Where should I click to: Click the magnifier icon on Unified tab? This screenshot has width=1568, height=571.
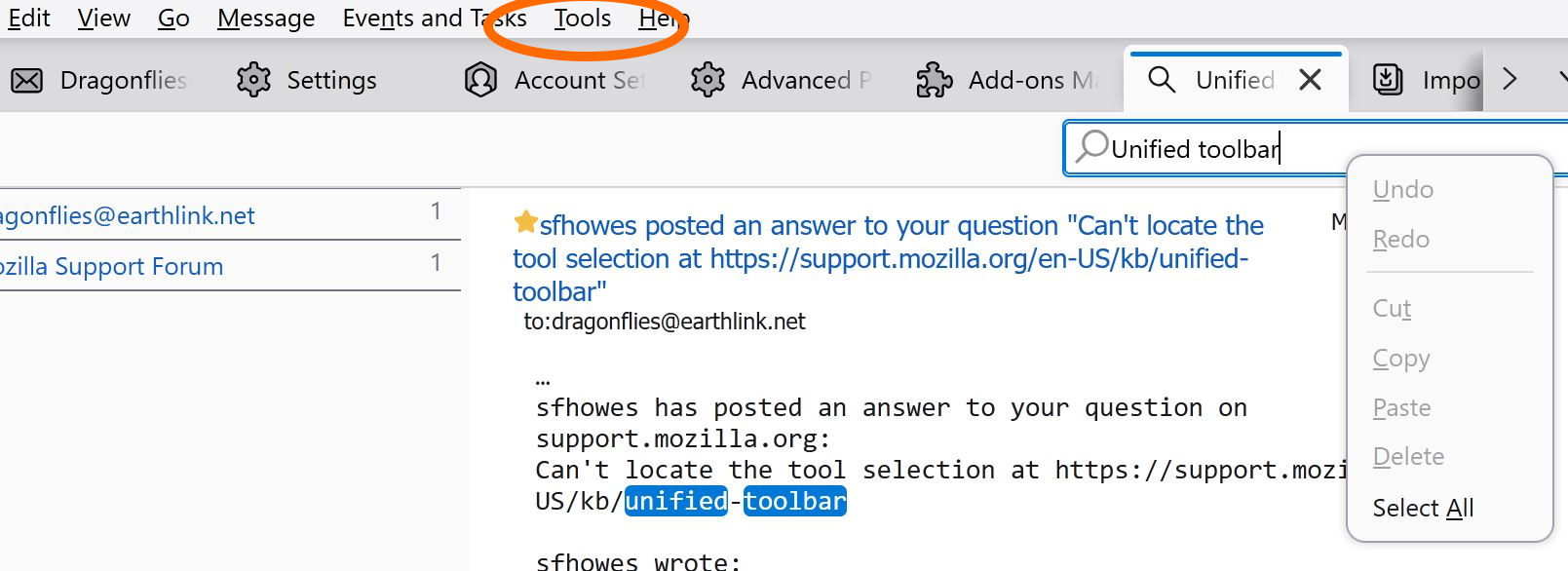[x=1162, y=79]
